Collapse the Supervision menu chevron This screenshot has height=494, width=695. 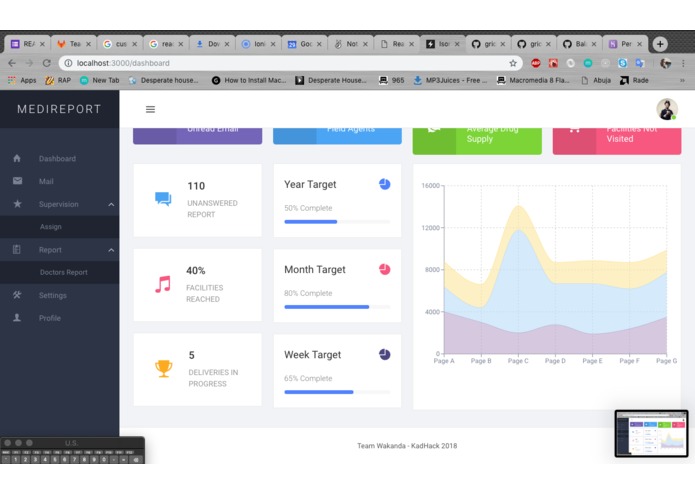pyautogui.click(x=111, y=204)
